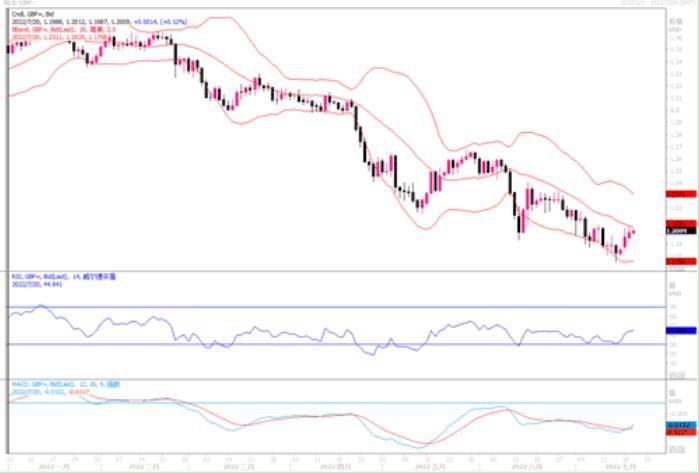Image resolution: width=699 pixels, height=473 pixels.
Task: Select the USD label on the price axis
Action: tap(675, 29)
